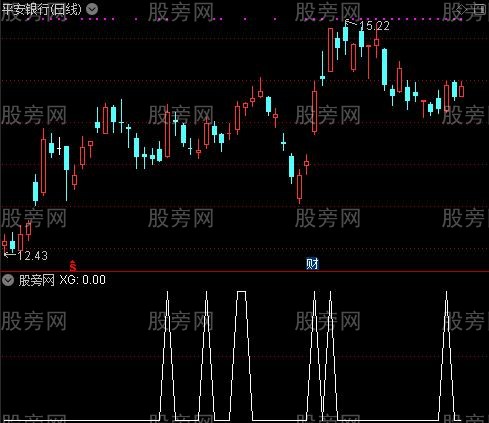Click the flat-topped XG signal peak
Screen dimensions: 489x423
[x=242, y=292]
